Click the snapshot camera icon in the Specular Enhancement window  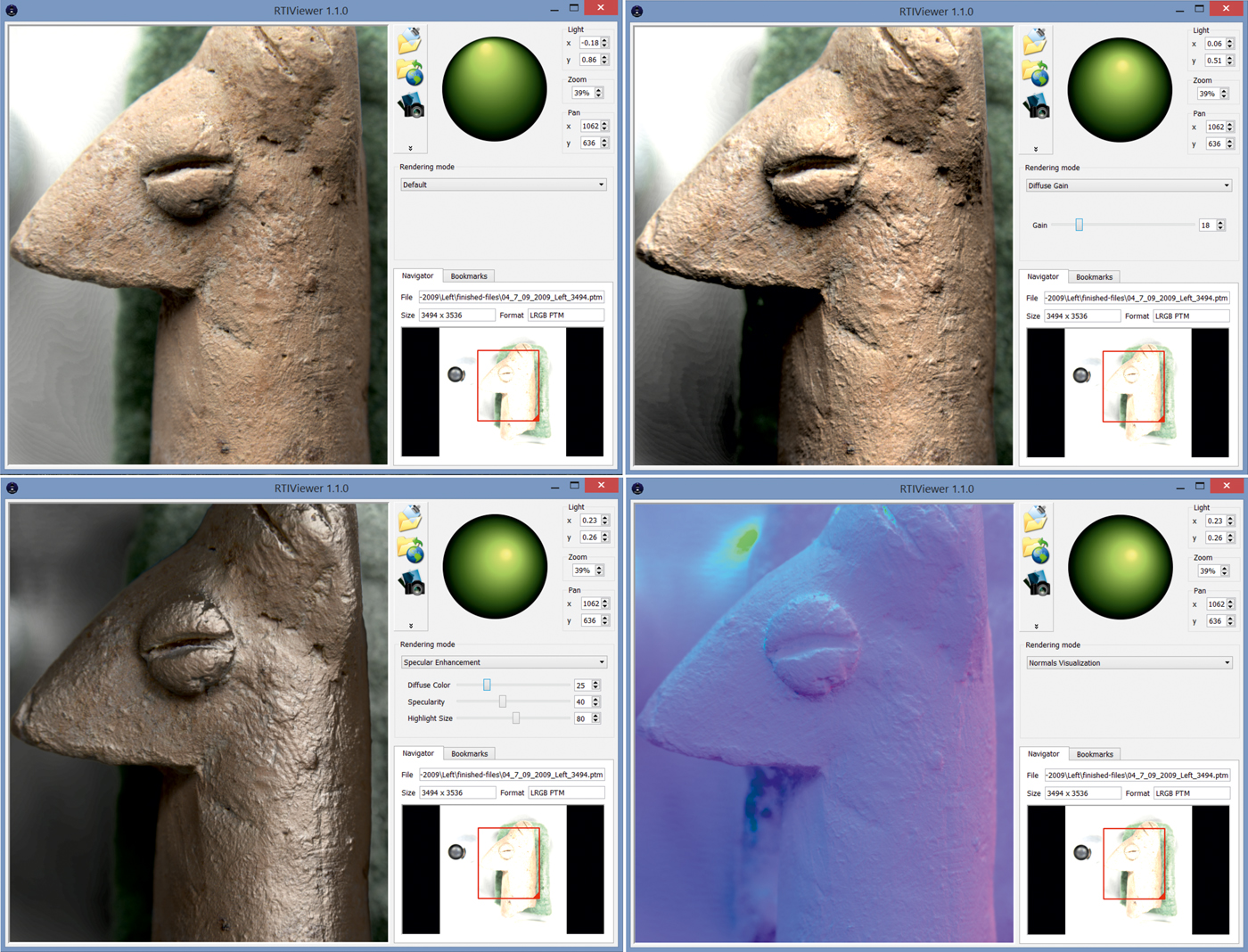pyautogui.click(x=411, y=583)
